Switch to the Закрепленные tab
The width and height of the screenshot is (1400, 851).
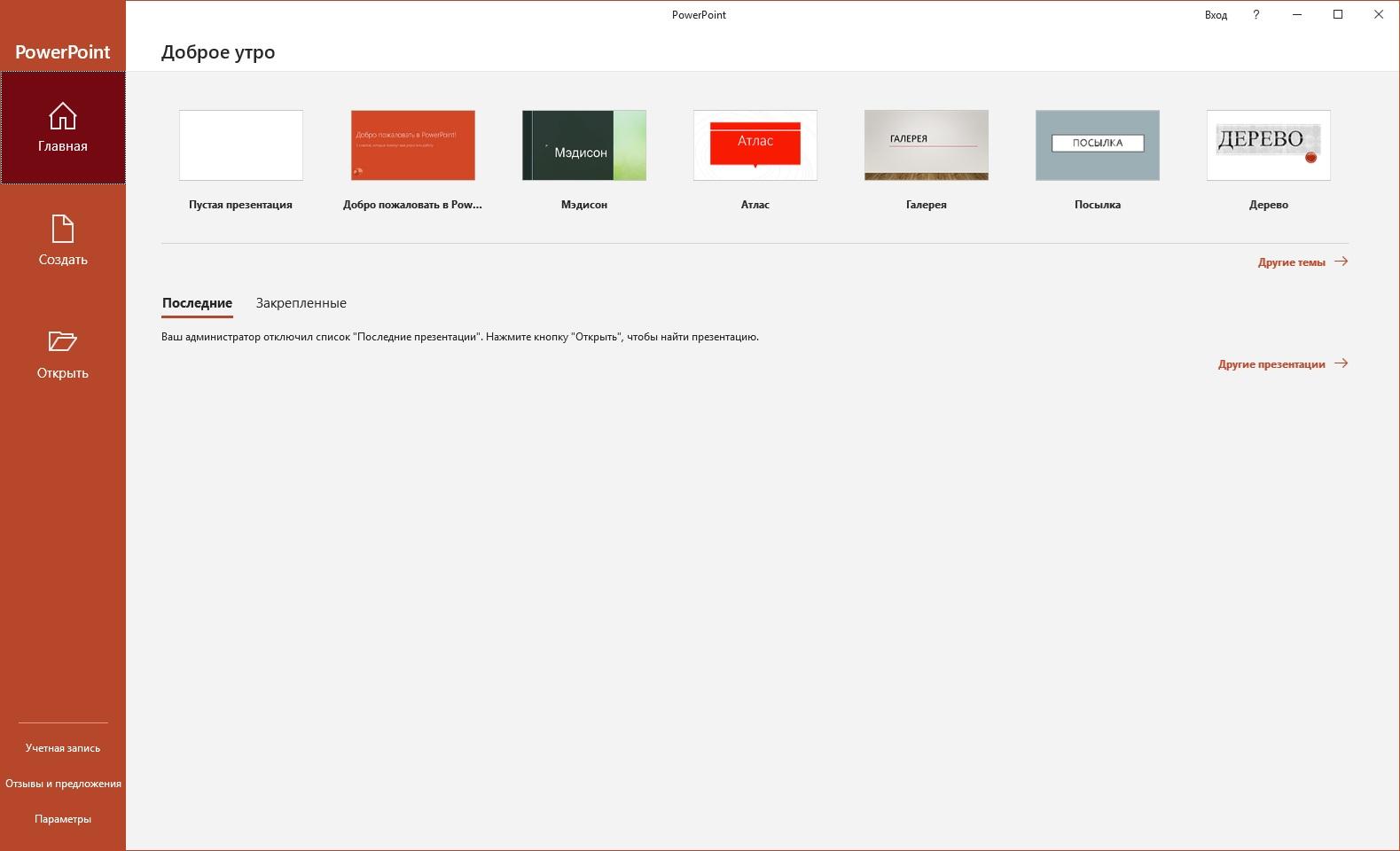(301, 303)
